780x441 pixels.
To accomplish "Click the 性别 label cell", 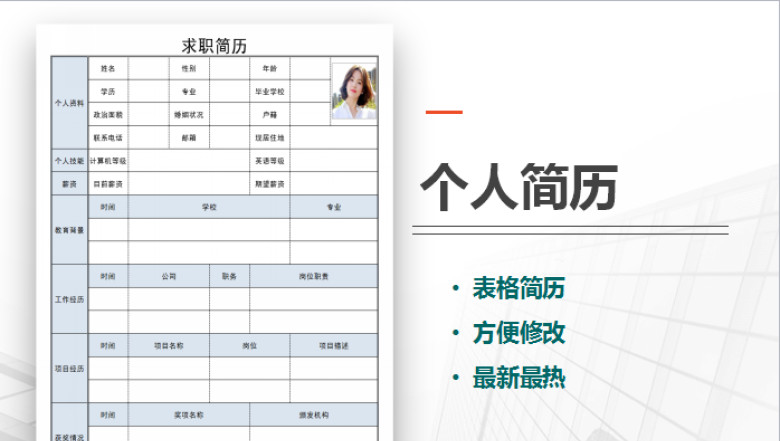I will tap(189, 68).
